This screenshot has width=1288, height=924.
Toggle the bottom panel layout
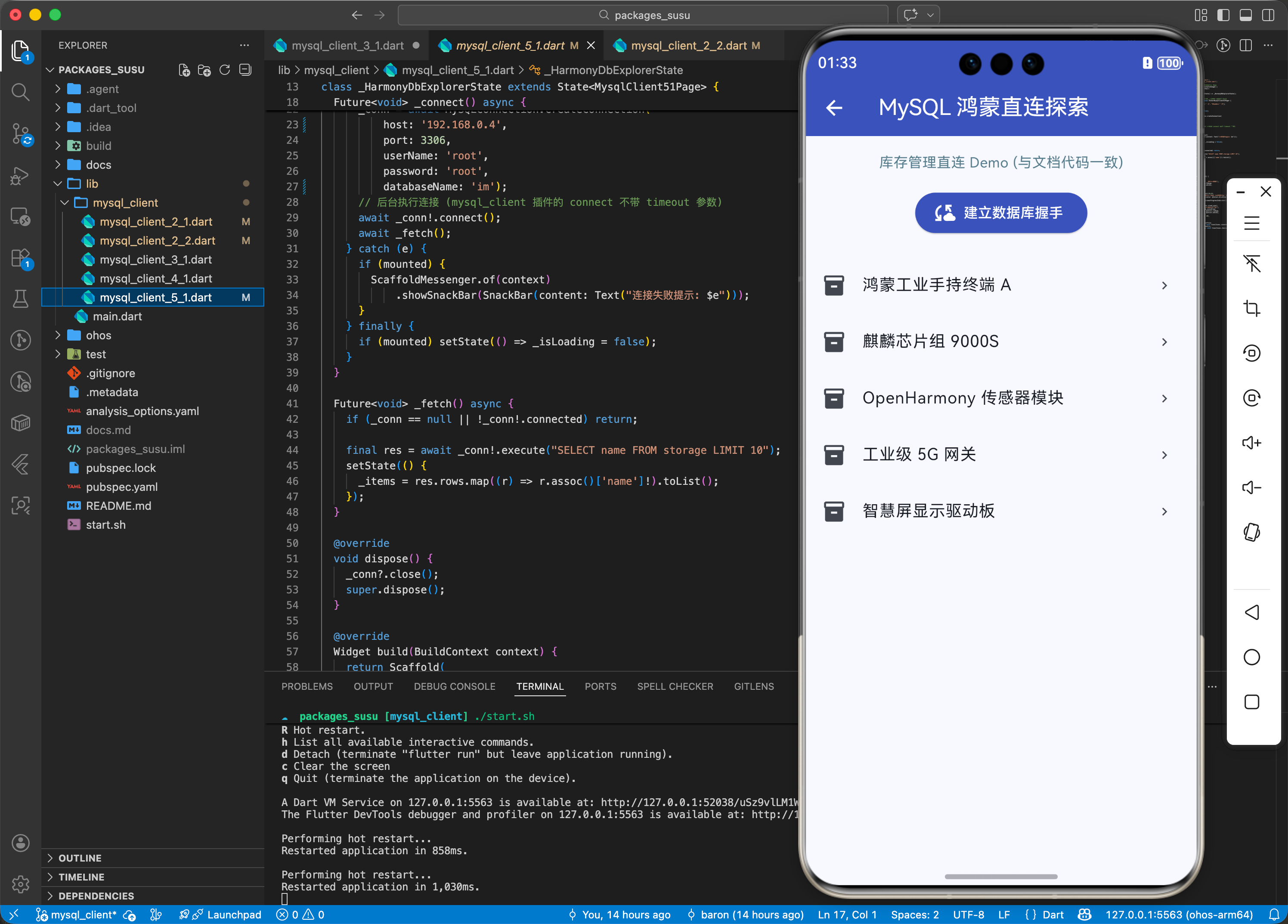(x=1245, y=16)
